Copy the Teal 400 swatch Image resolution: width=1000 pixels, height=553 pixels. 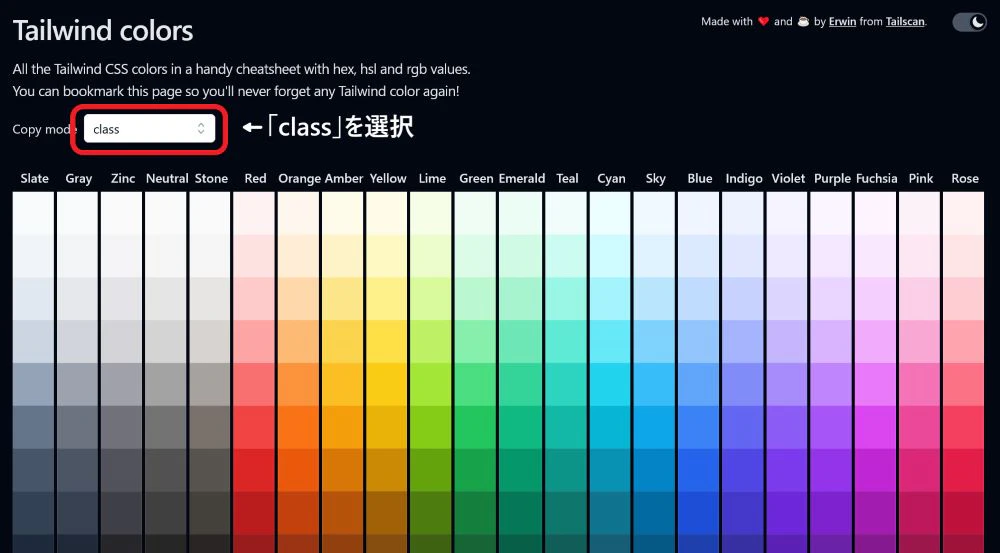pos(564,384)
